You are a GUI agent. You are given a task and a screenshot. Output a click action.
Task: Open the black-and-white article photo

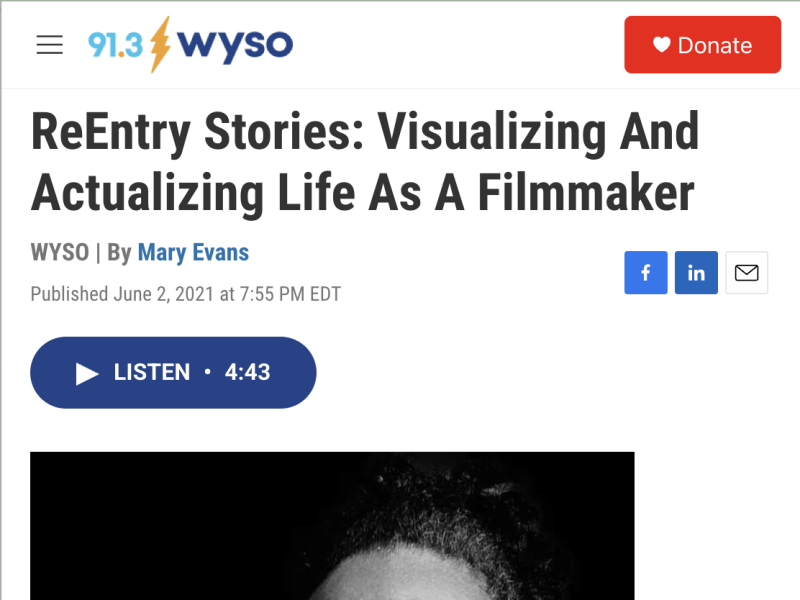(332, 526)
